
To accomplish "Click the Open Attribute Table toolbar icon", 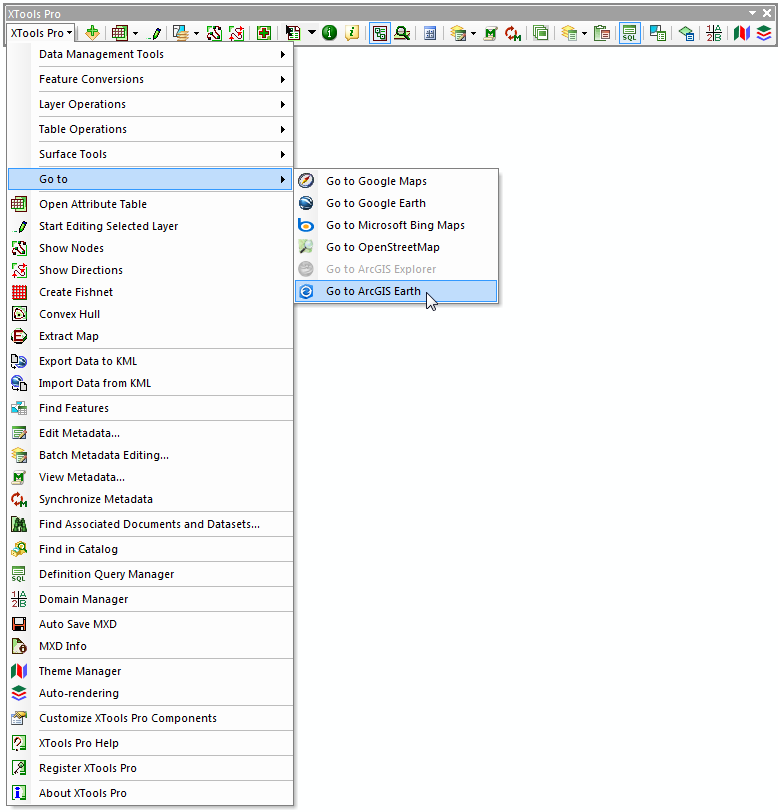I will click(119, 33).
